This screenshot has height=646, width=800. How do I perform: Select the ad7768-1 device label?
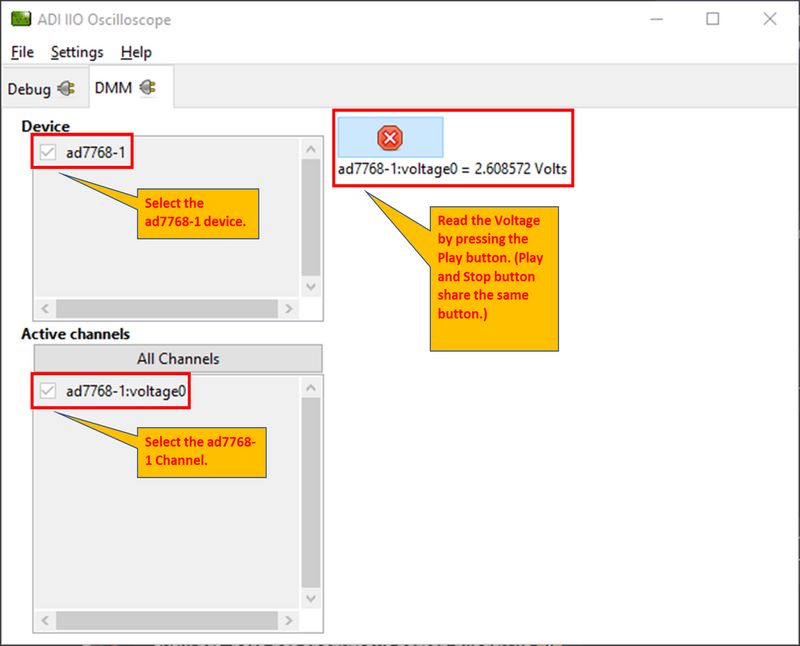(95, 152)
